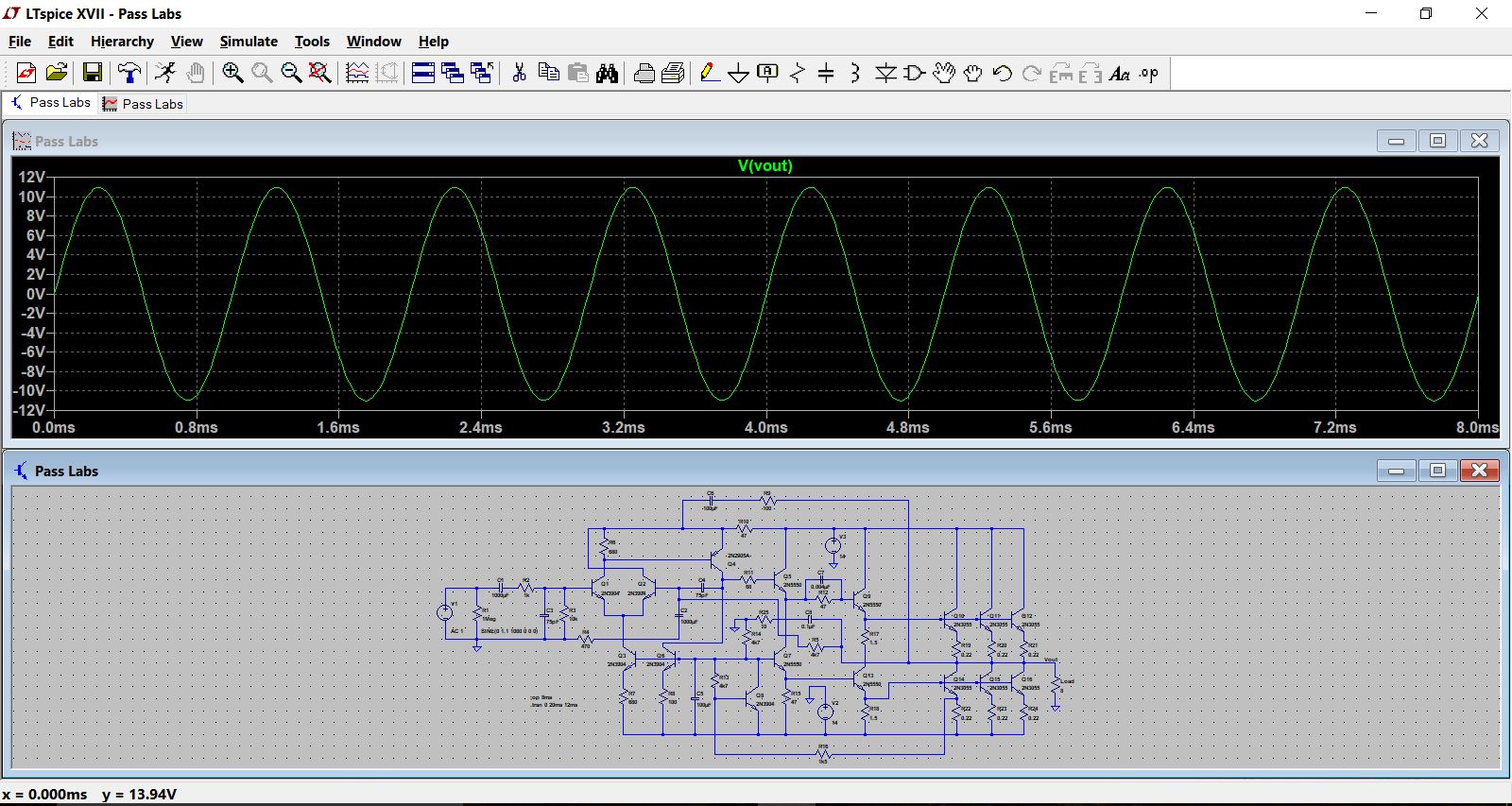The width and height of the screenshot is (1512, 806).
Task: Halt the simulation with the hand icon
Action: [x=195, y=73]
